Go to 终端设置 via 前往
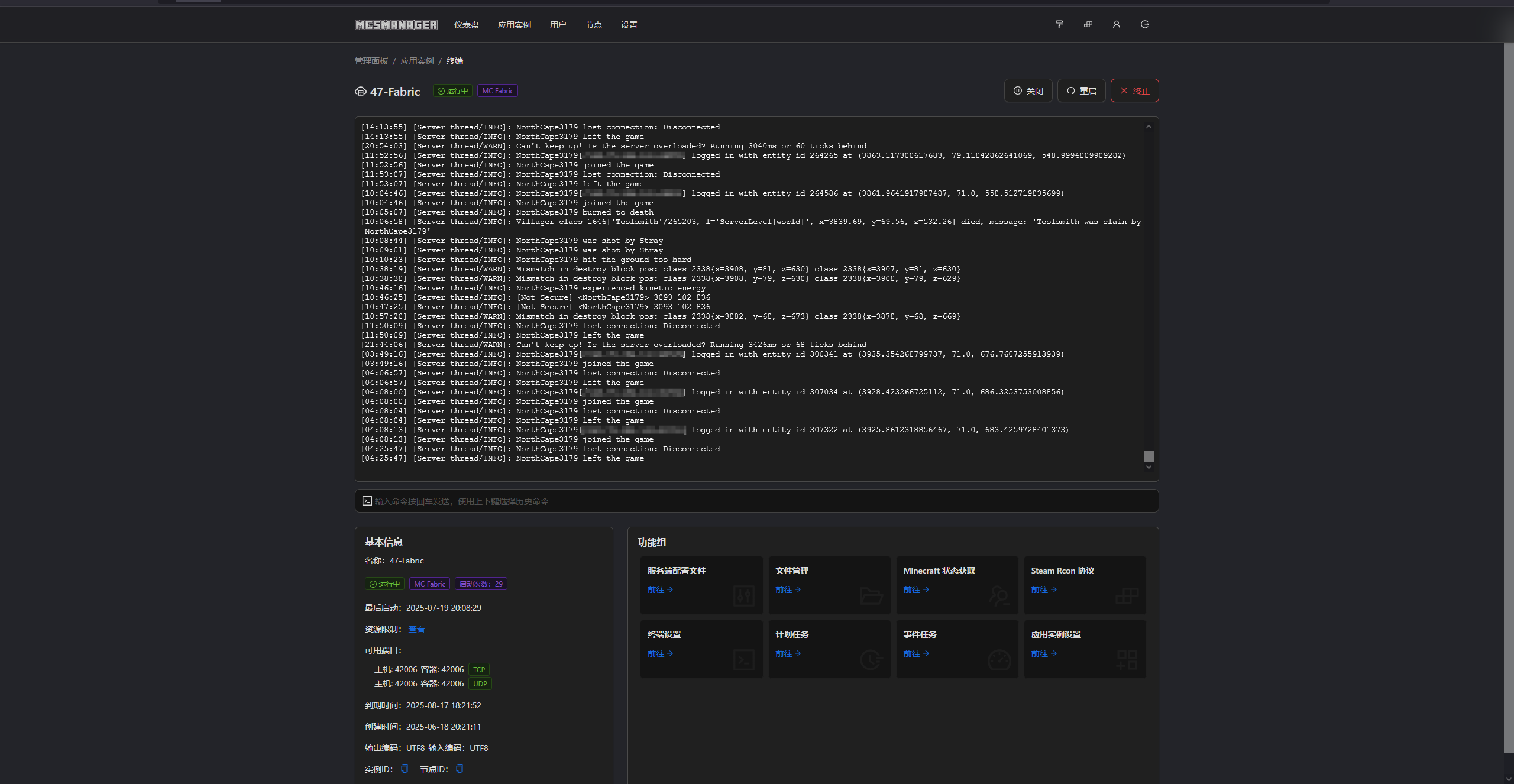 click(x=660, y=653)
